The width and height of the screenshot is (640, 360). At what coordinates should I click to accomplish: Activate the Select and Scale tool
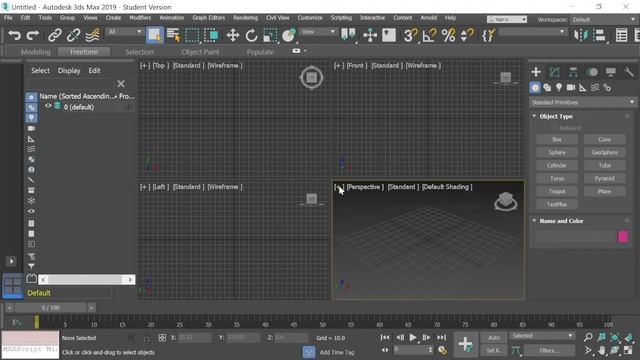270,36
